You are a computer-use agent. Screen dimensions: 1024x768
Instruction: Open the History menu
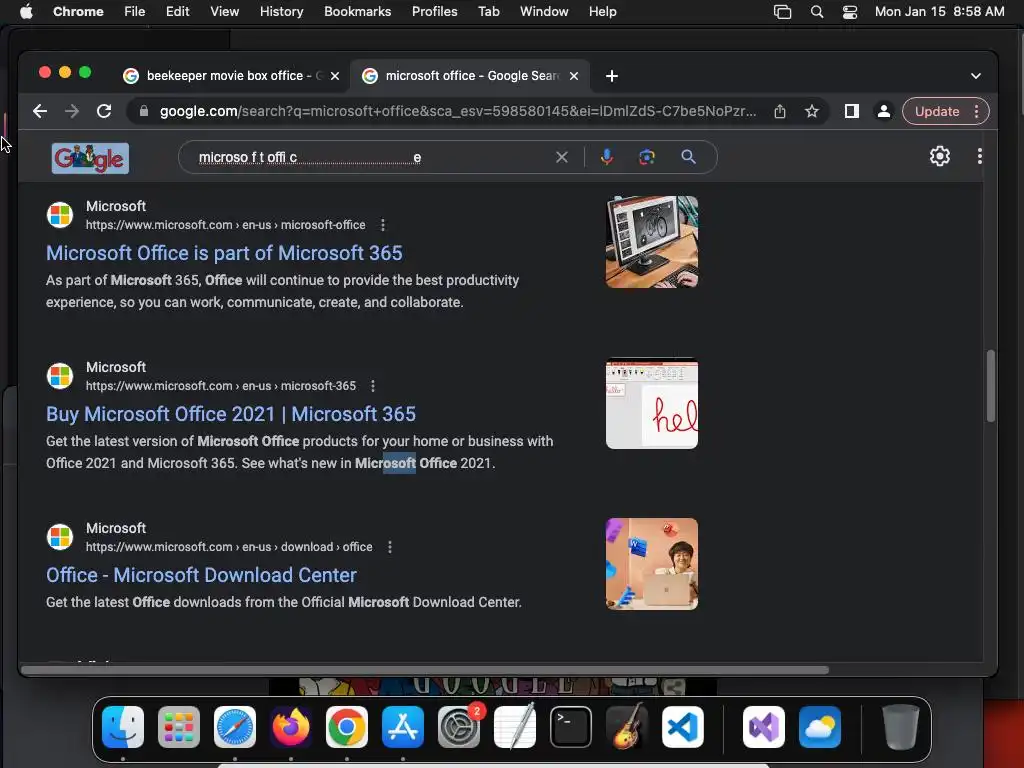coord(281,12)
